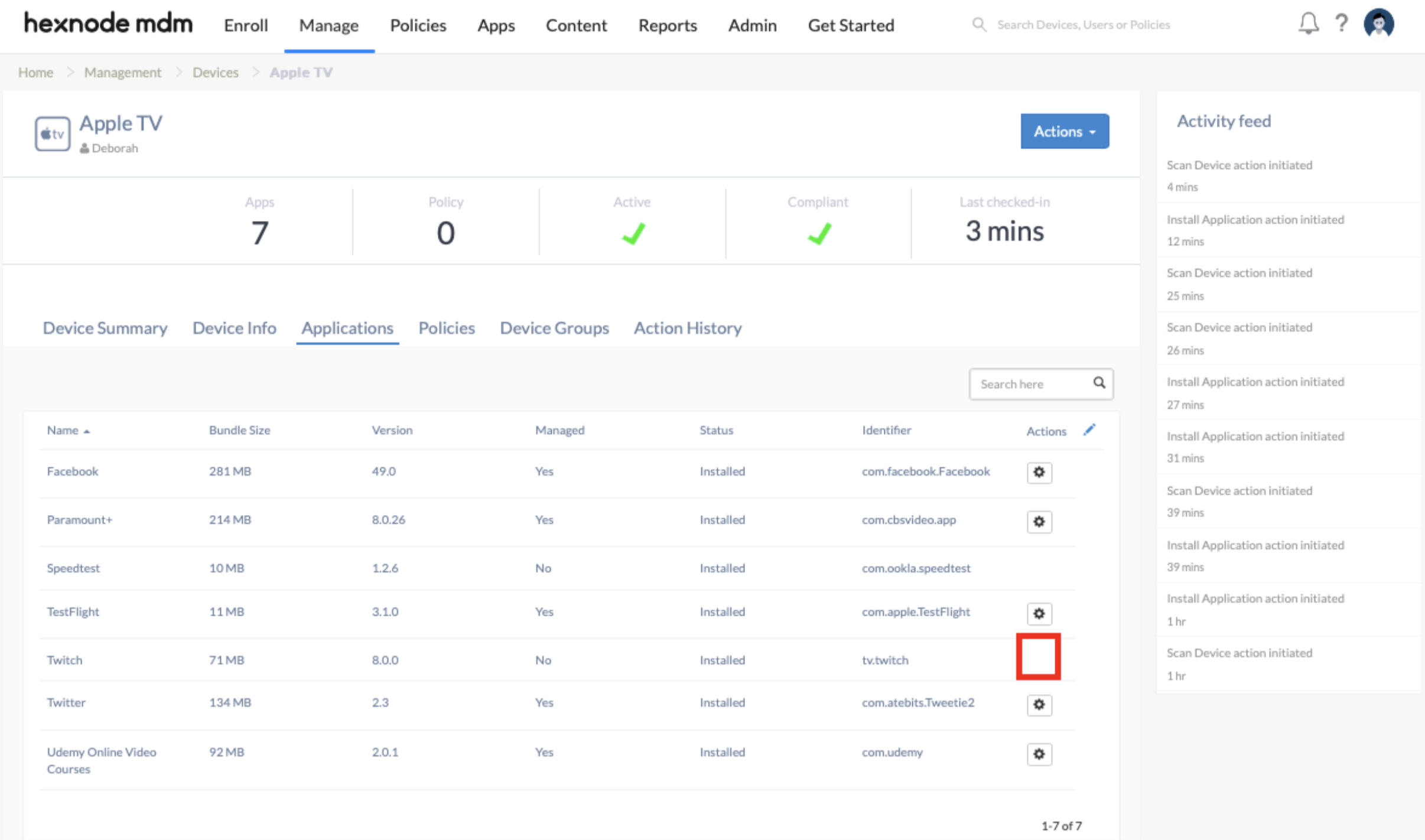Click the 12 mins Install Application activity
Image resolution: width=1425 pixels, height=840 pixels.
click(x=1255, y=230)
